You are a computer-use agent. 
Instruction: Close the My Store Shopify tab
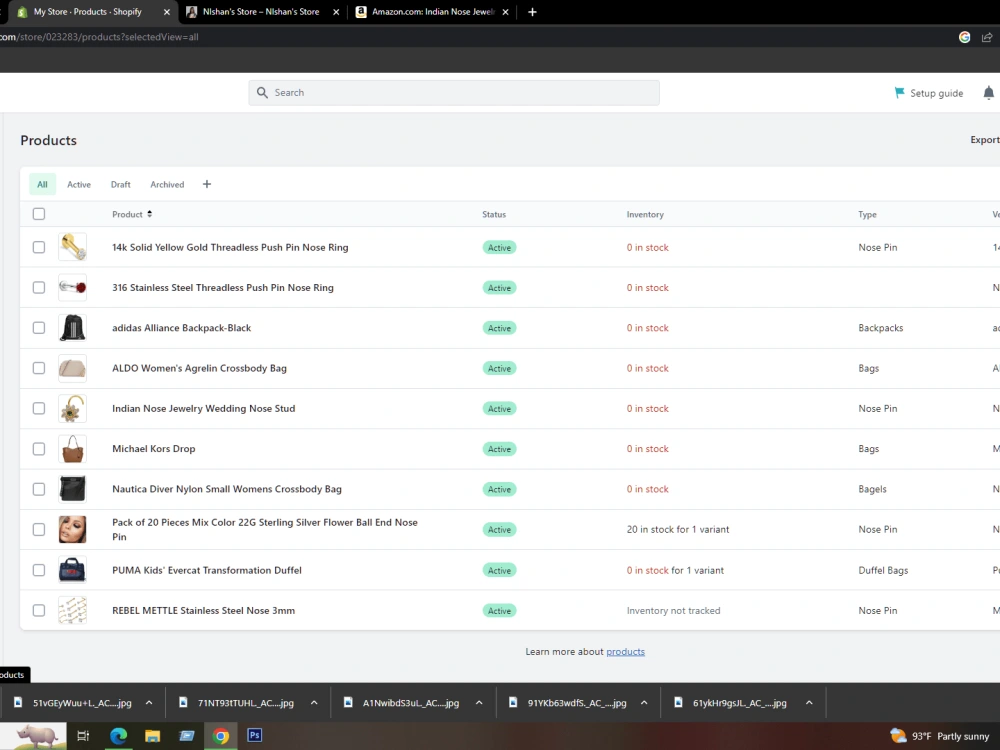[x=166, y=12]
